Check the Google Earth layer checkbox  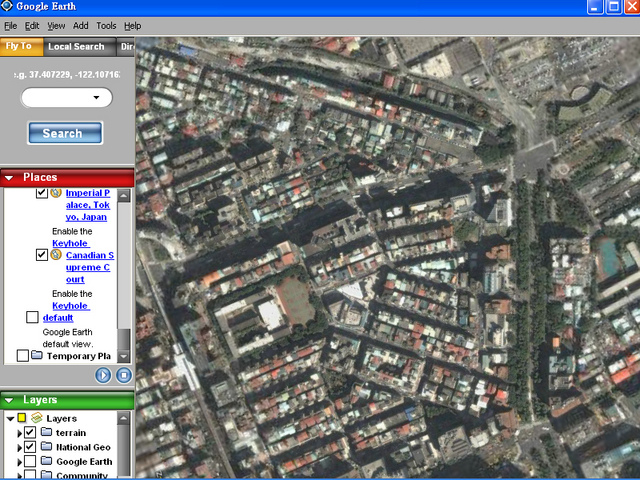click(30, 461)
